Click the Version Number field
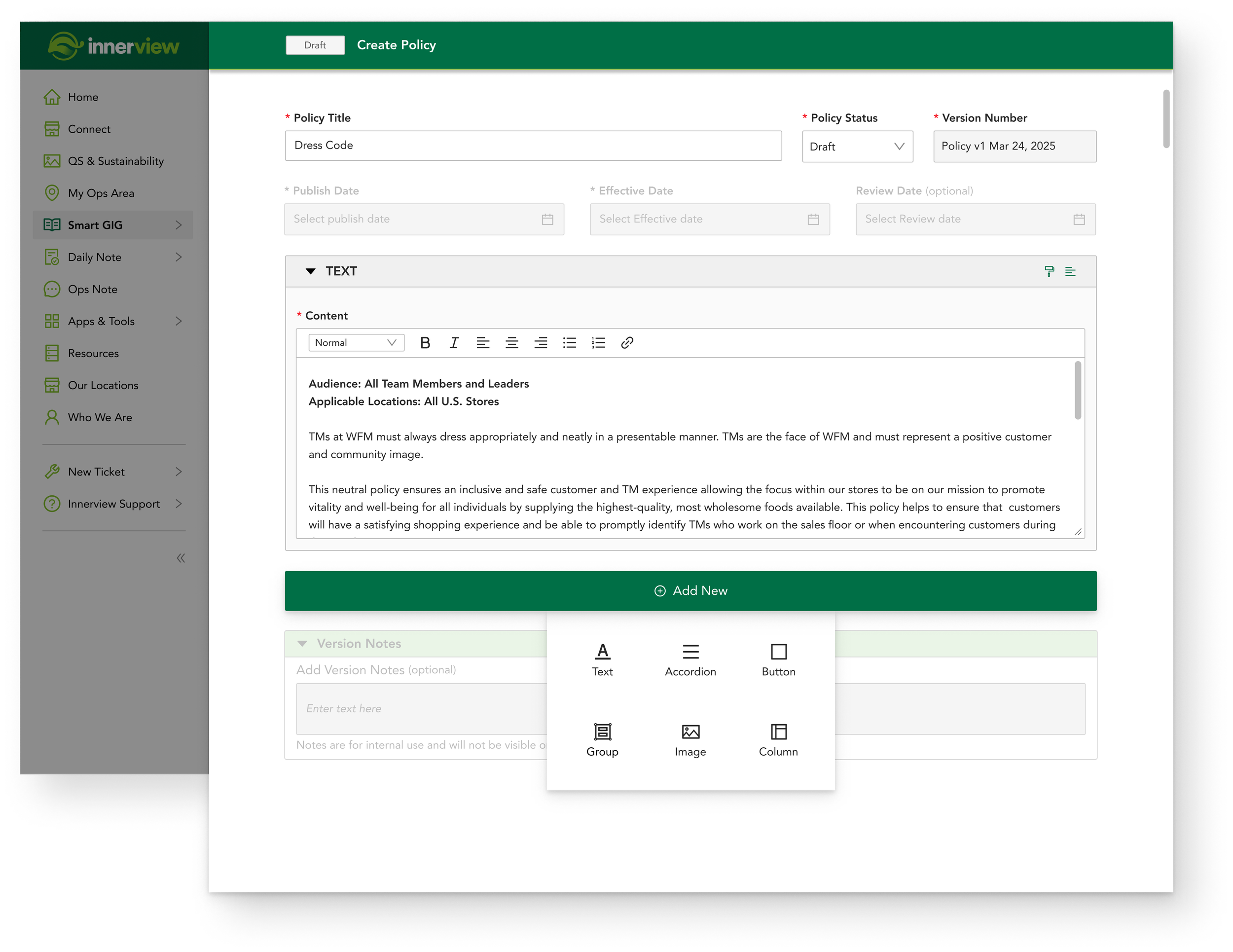The width and height of the screenshot is (1233, 952). click(x=1015, y=147)
